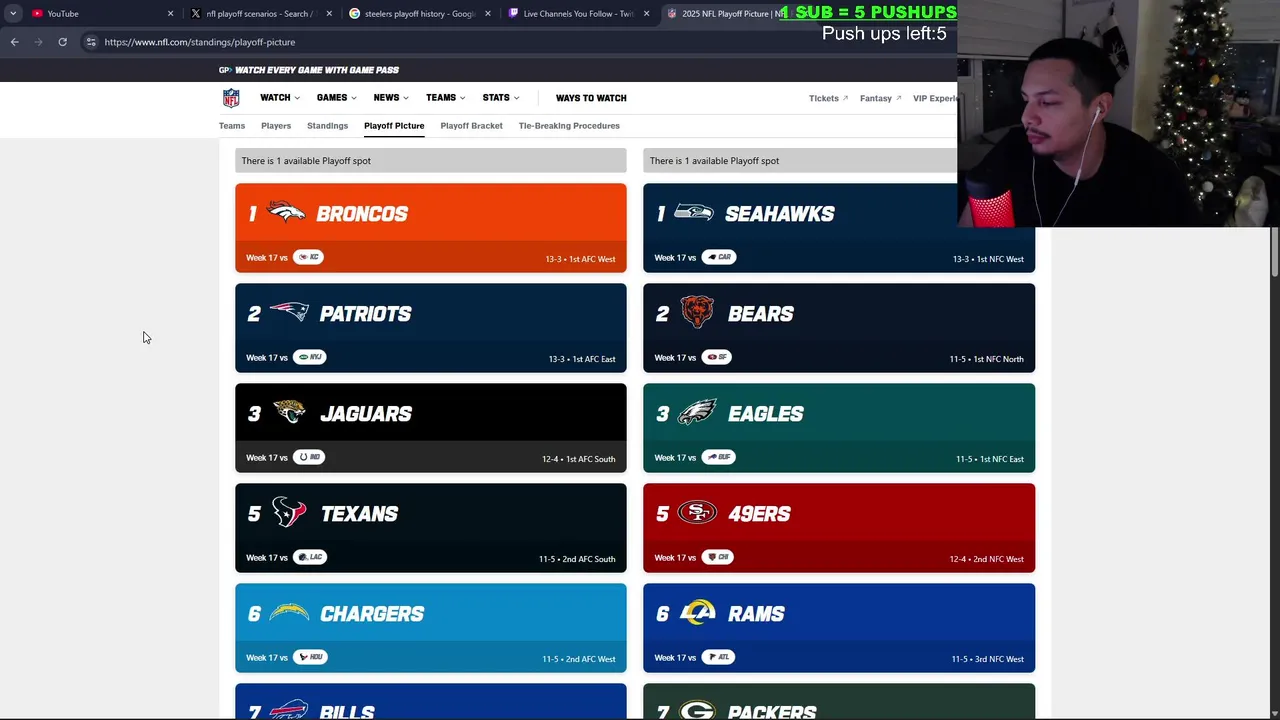Viewport: 1280px width, 720px height.
Task: Click the KC opponent badge on Broncos card
Action: (x=308, y=257)
